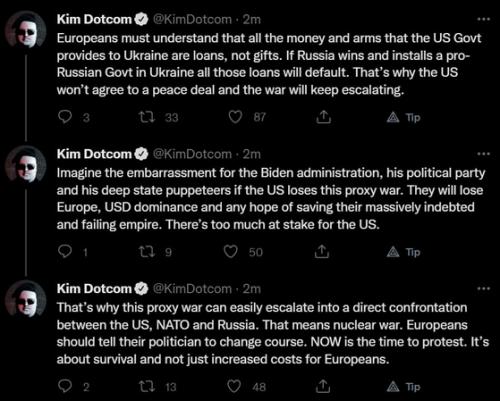Viewport: 500px width, 401px height.
Task: Open Kim Dotcom name link on third tweet
Action: point(94,289)
